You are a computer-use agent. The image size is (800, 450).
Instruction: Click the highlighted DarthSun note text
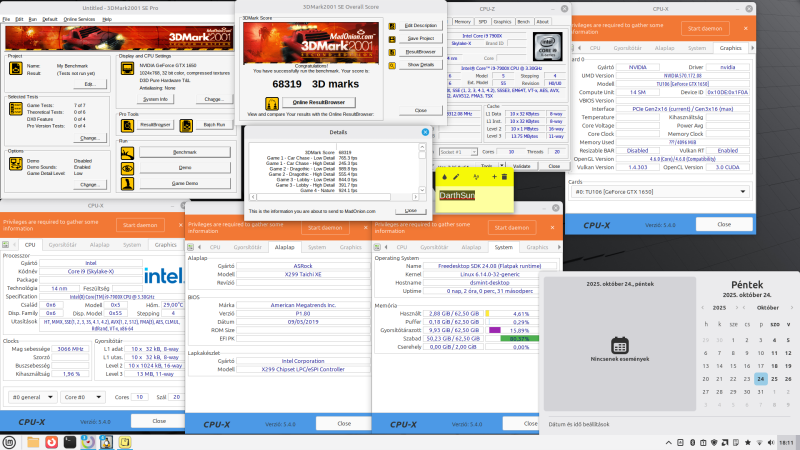click(457, 195)
